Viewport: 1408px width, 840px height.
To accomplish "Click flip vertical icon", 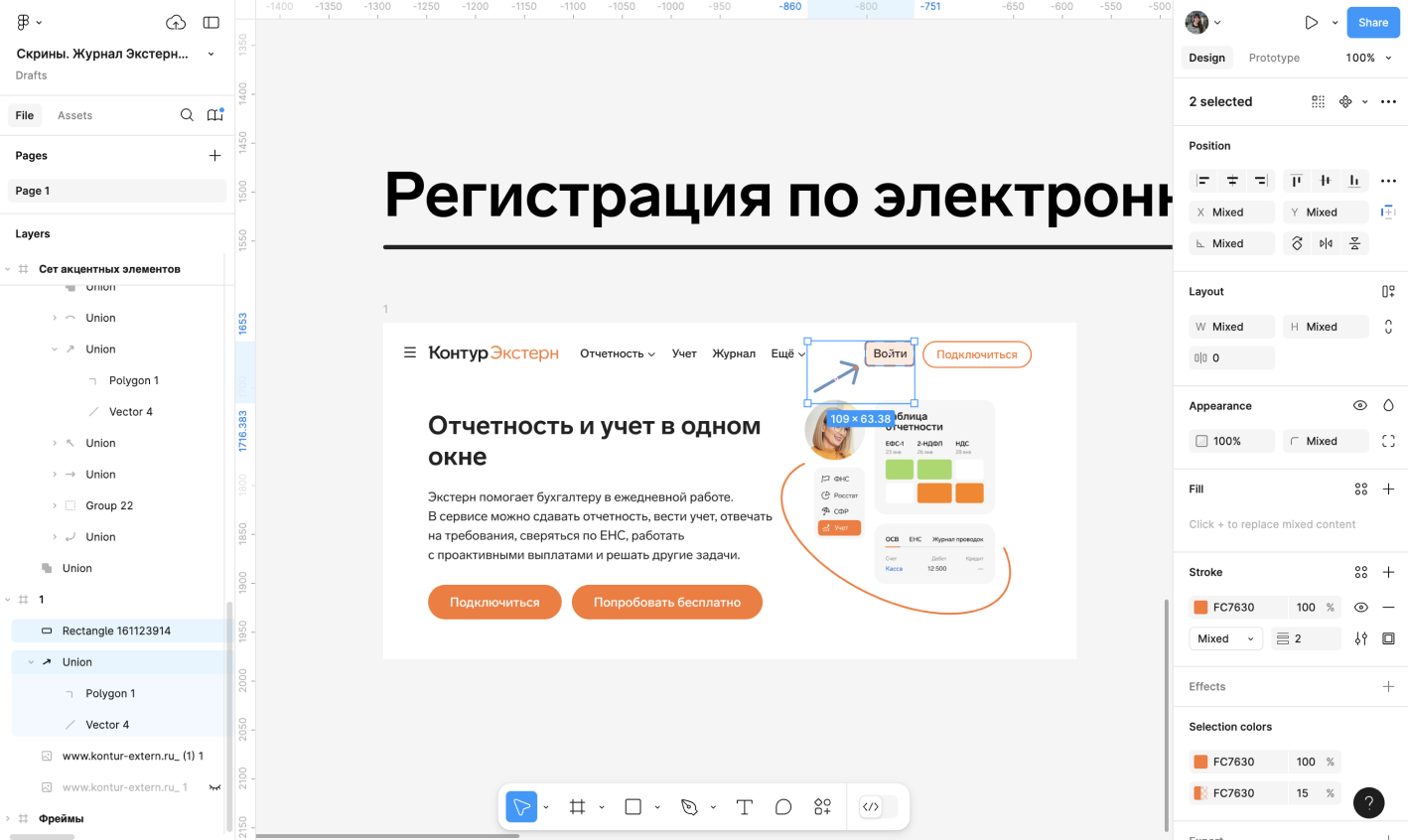I will 1354,243.
